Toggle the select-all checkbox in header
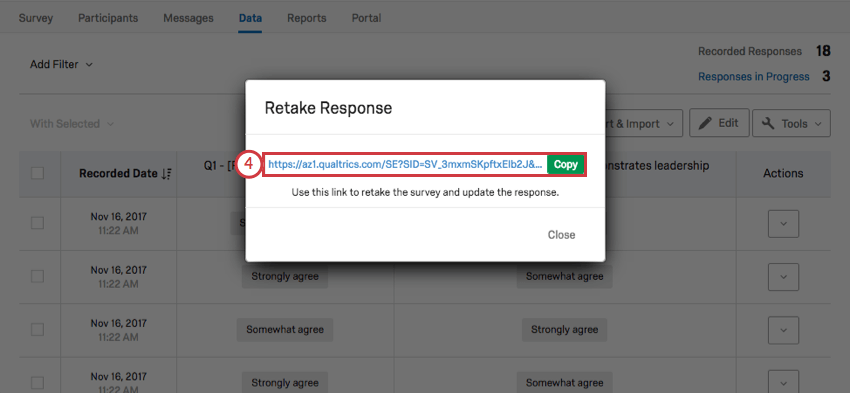Viewport: 850px width, 393px height. coord(37,173)
